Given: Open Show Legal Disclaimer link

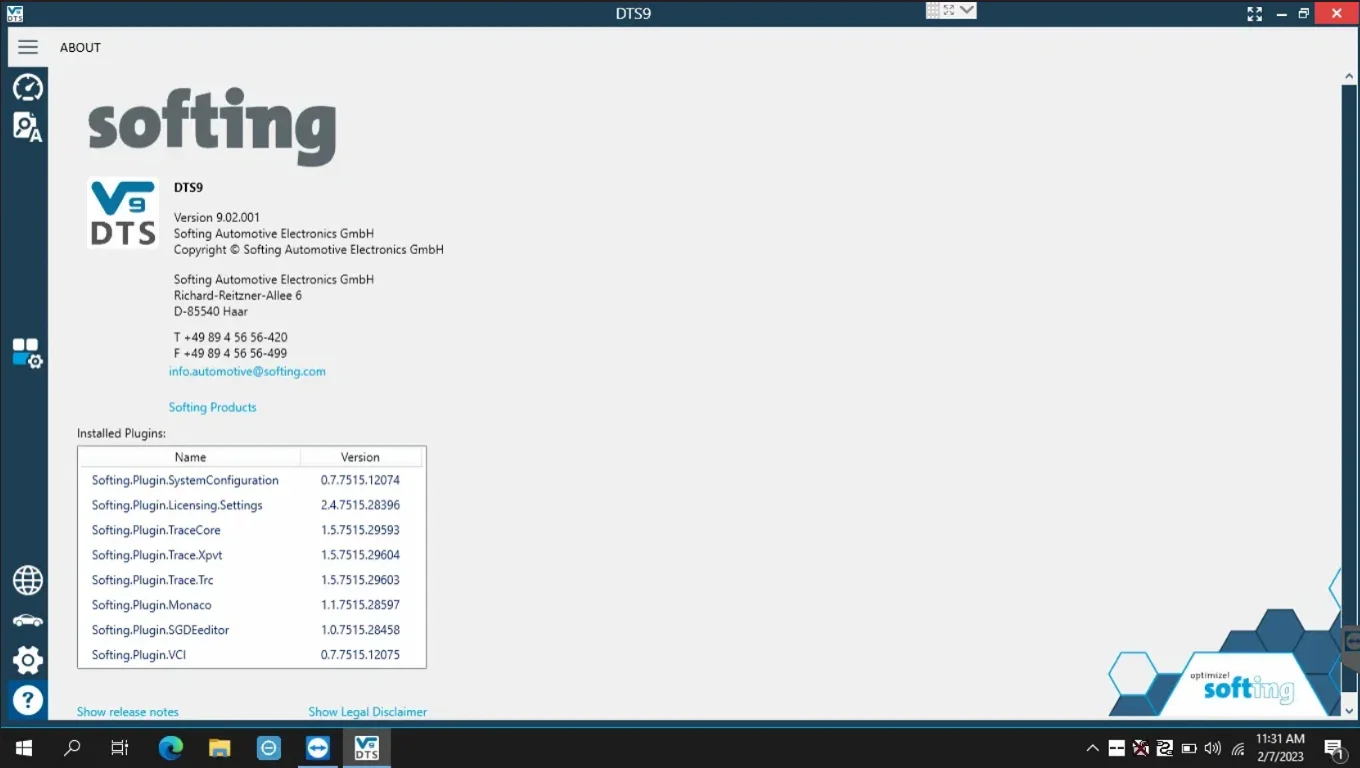Looking at the screenshot, I should pyautogui.click(x=367, y=712).
